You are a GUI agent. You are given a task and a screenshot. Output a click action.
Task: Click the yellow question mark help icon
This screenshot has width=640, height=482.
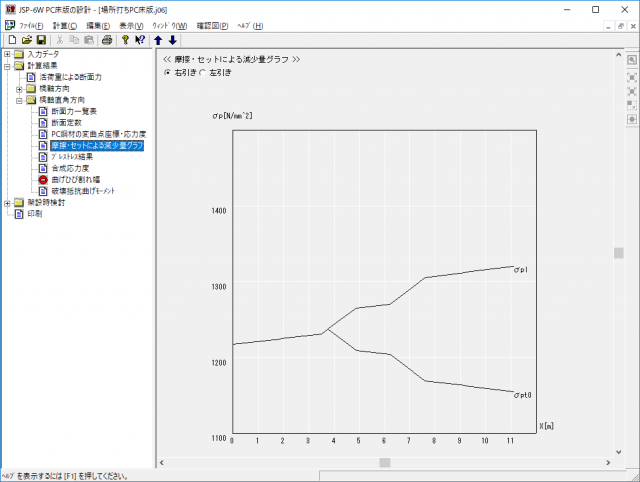(x=125, y=40)
